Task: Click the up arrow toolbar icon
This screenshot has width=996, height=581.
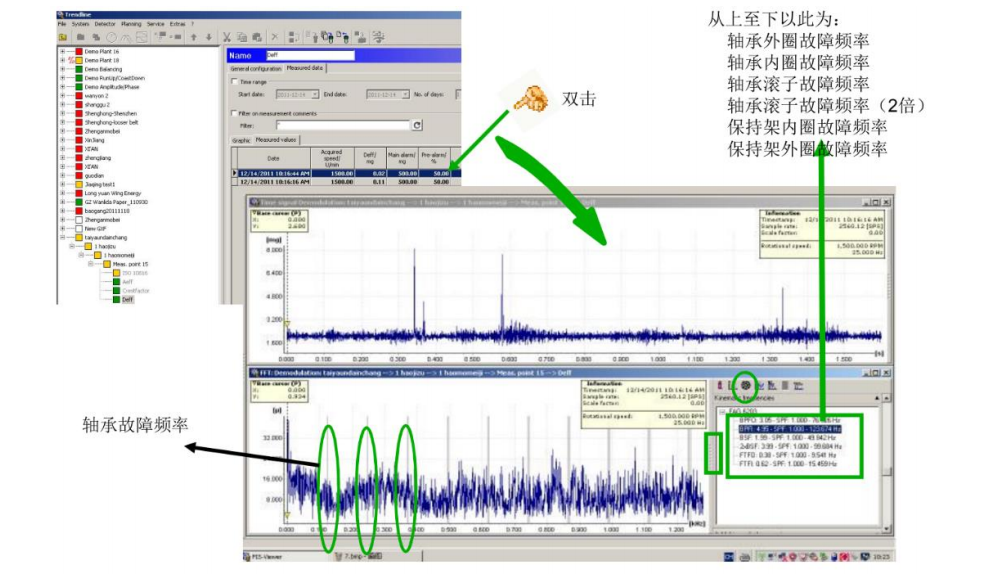Action: point(193,37)
